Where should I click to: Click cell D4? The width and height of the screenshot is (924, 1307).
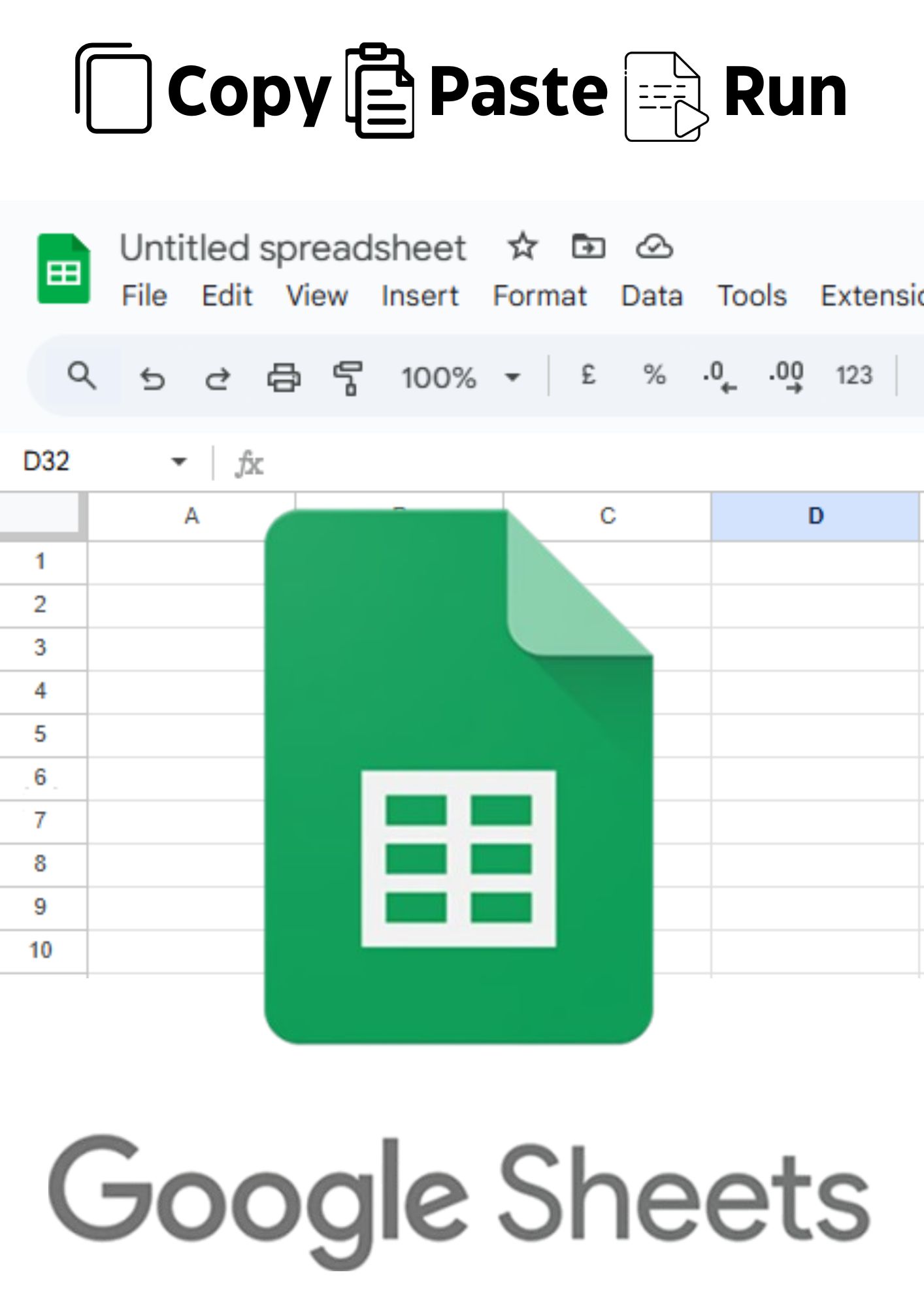[816, 691]
